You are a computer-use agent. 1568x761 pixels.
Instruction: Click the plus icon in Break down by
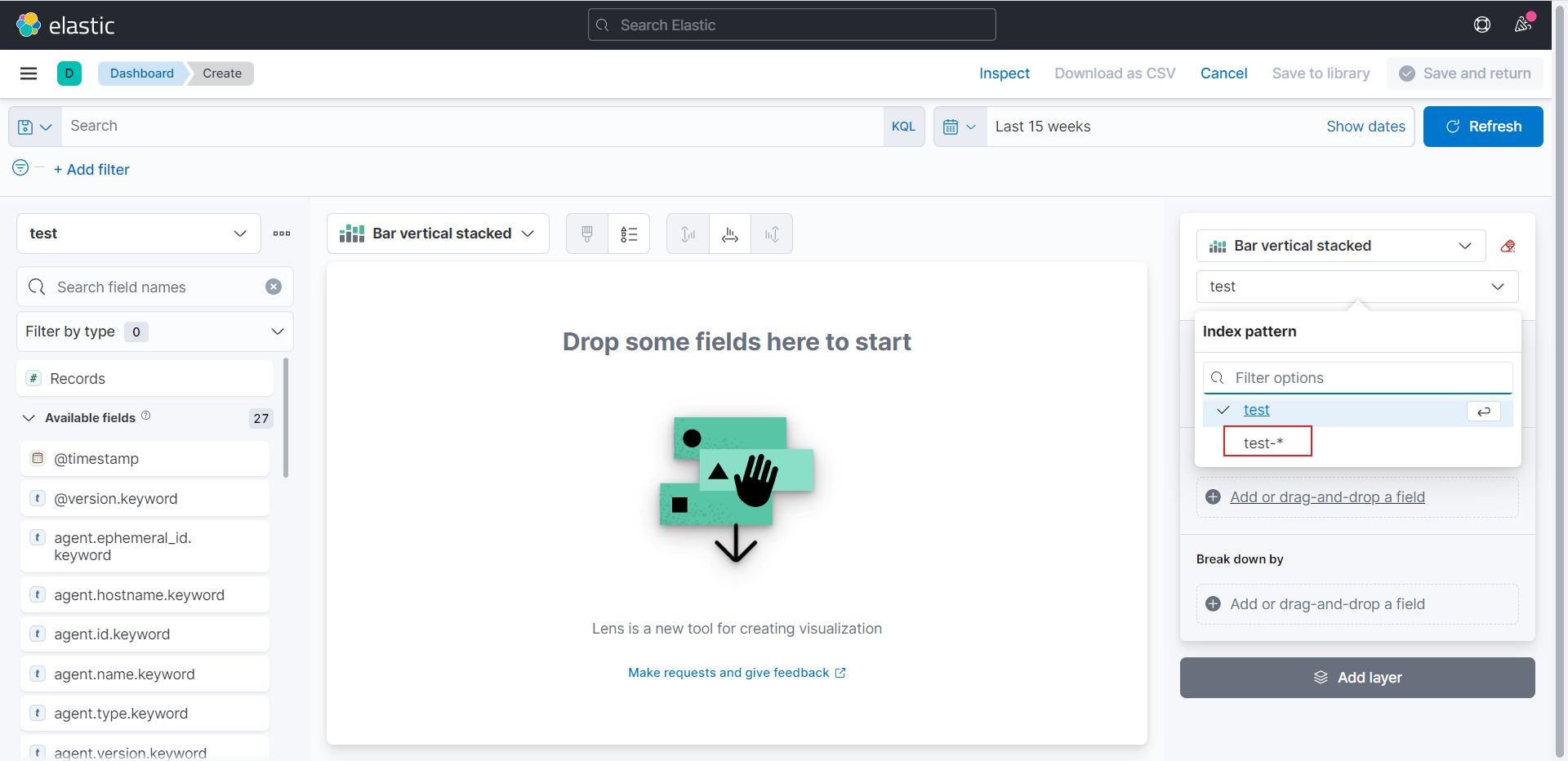click(1214, 604)
